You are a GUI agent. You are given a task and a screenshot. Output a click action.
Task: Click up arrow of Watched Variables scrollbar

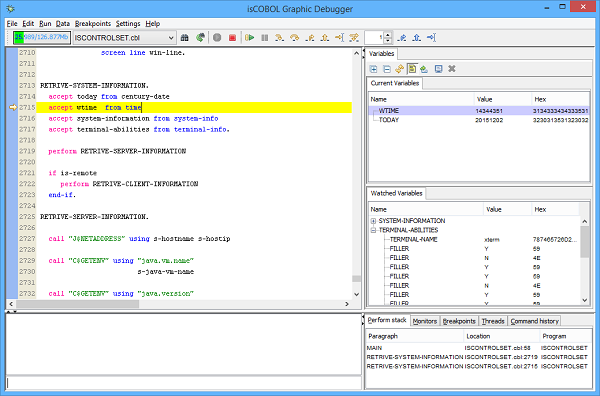pos(584,221)
